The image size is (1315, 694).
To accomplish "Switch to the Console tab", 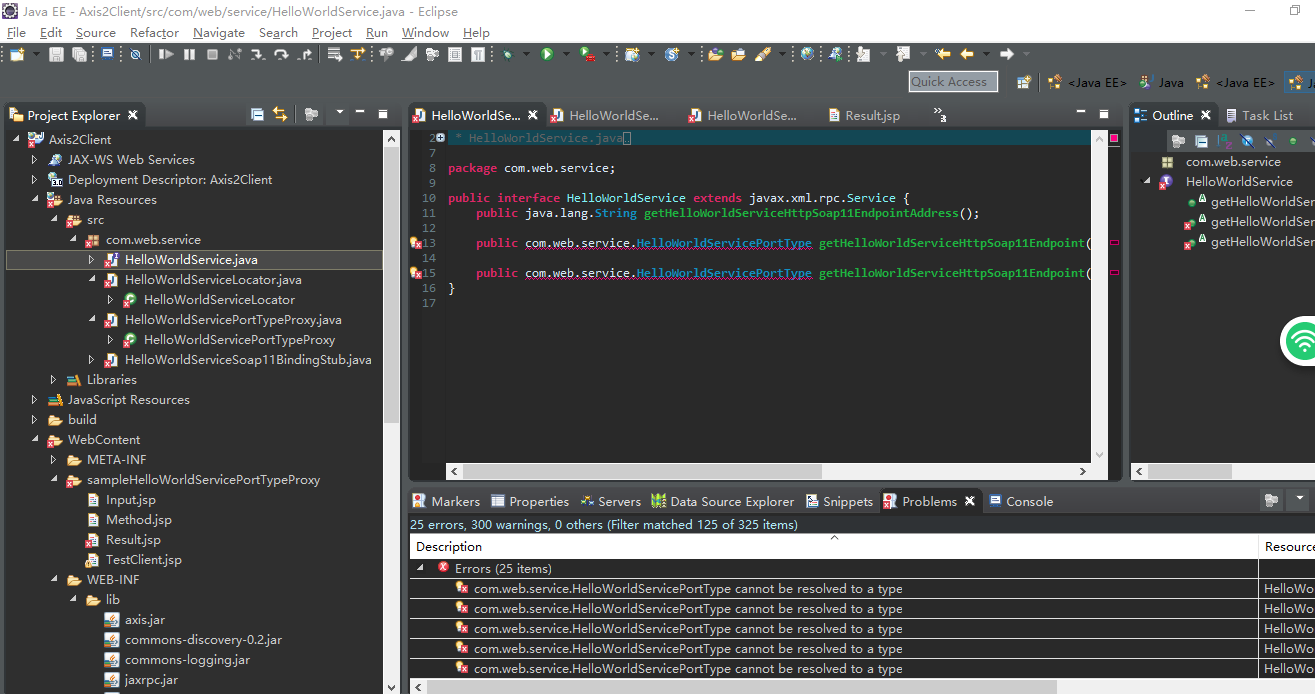I will click(x=1021, y=501).
